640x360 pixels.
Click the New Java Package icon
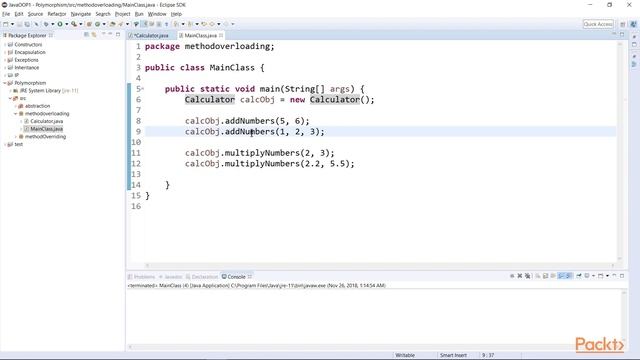89,24
